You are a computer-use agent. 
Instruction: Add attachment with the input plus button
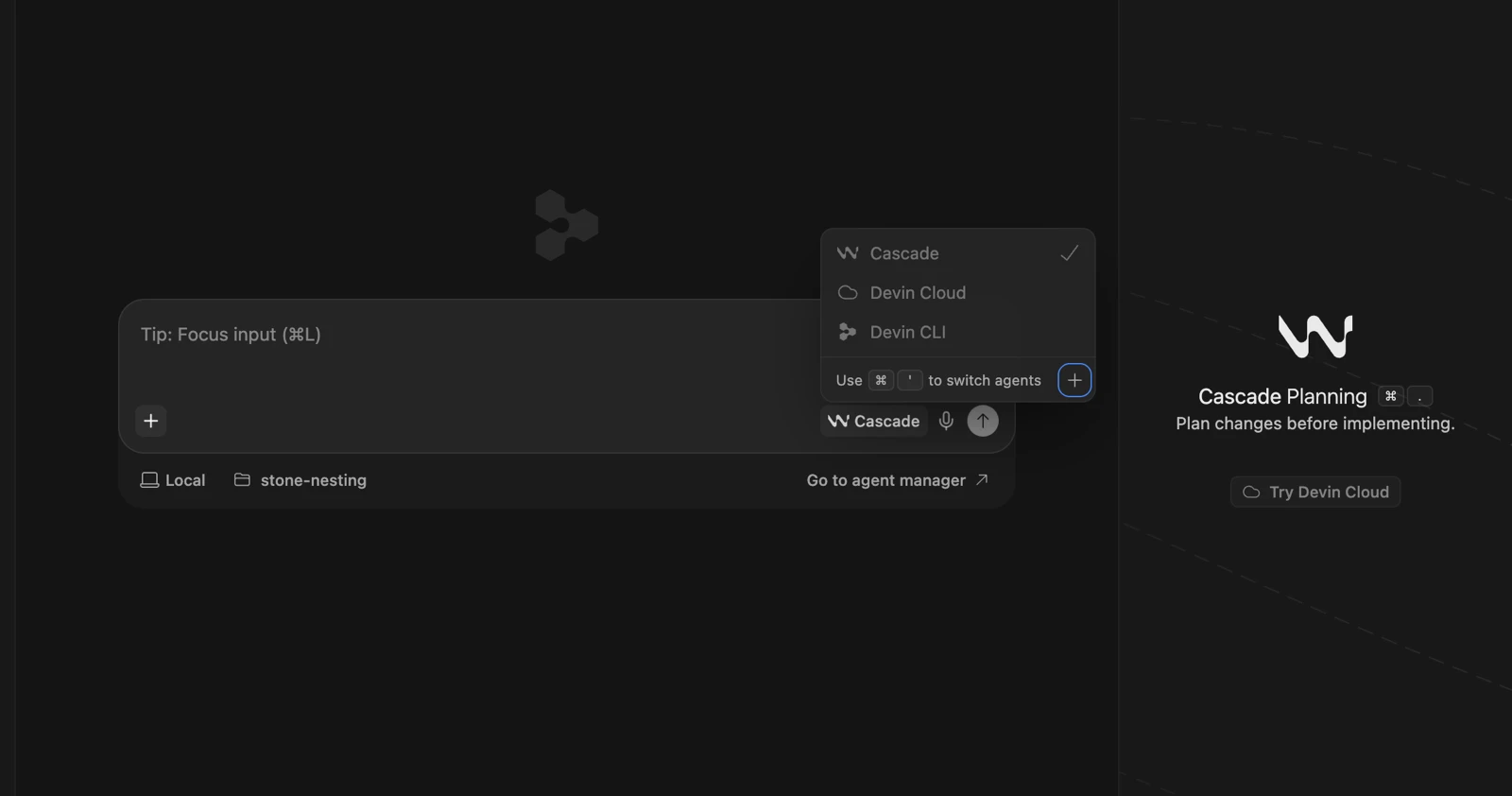[151, 421]
